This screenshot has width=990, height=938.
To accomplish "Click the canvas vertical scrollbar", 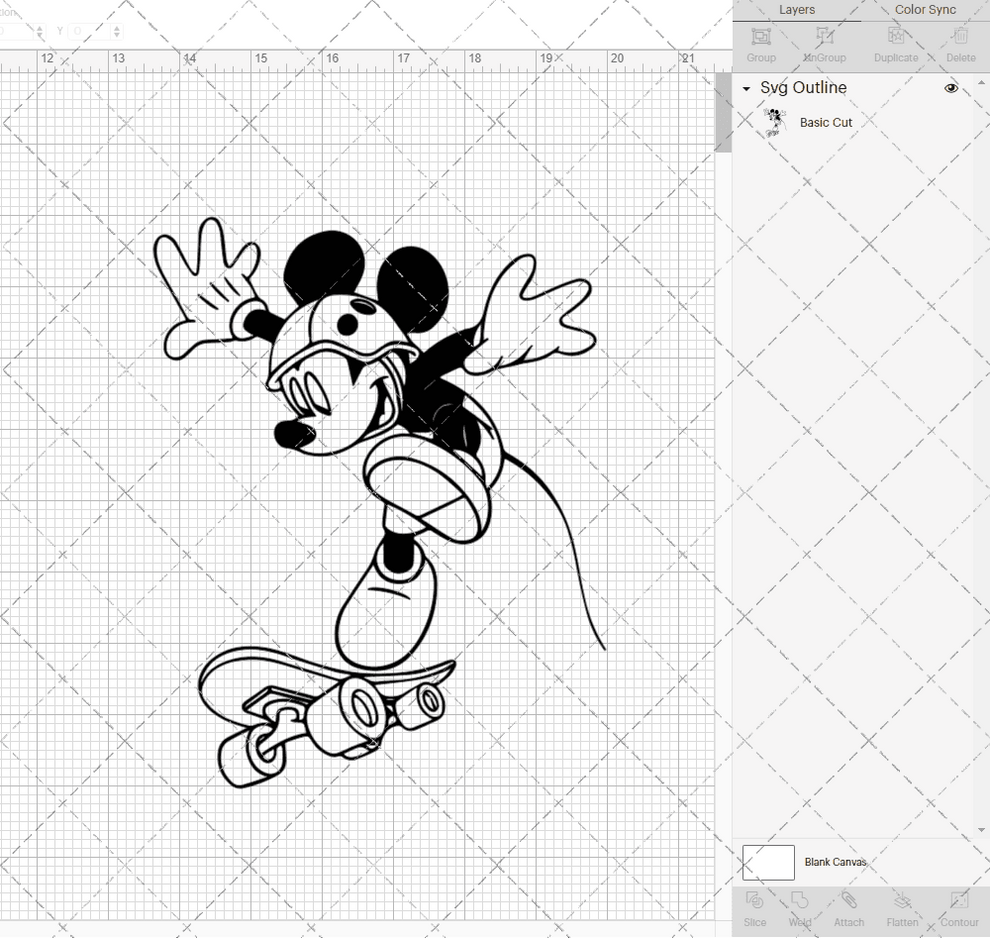I will pyautogui.click(x=722, y=110).
